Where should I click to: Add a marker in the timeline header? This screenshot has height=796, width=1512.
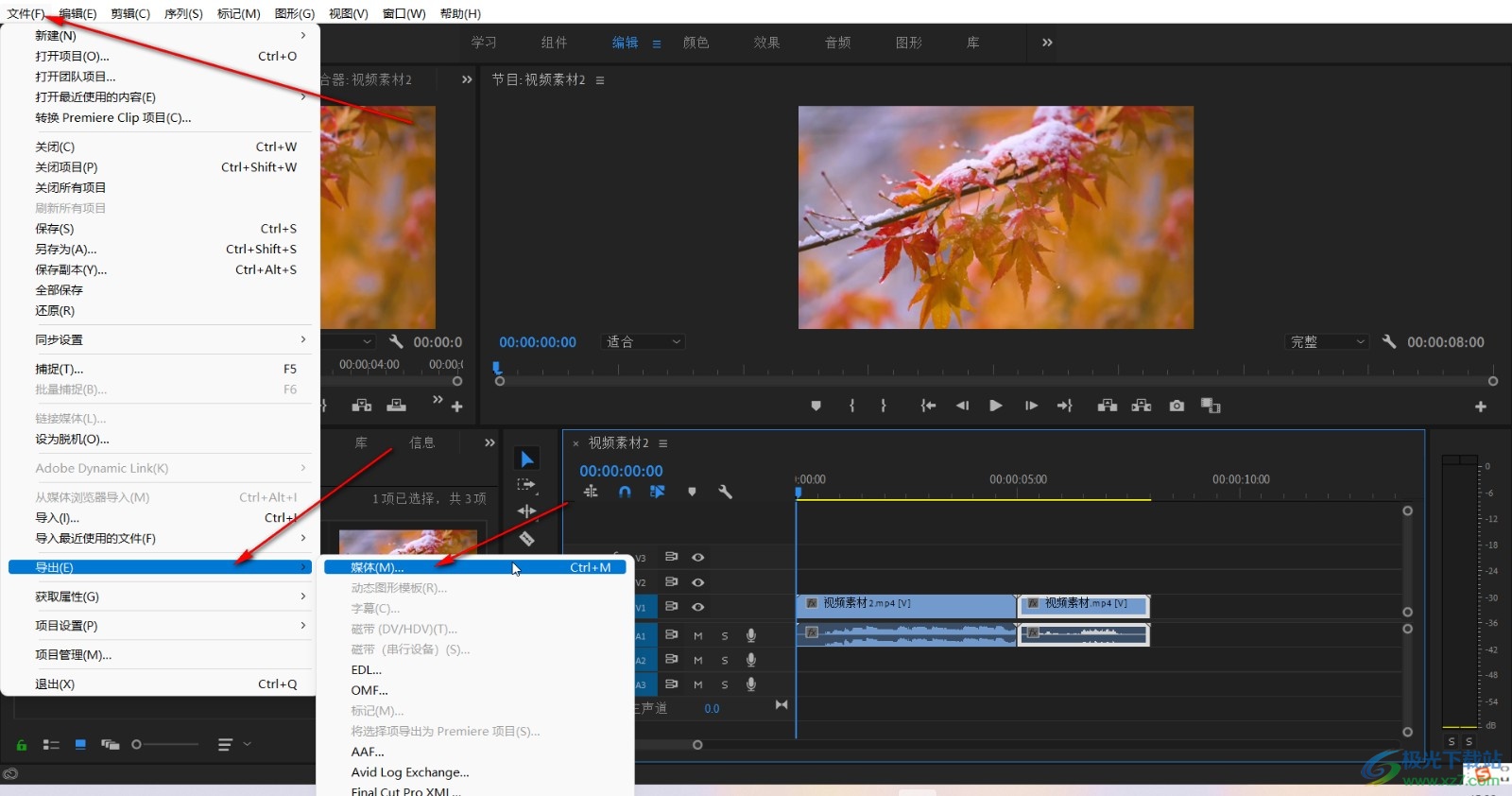click(692, 492)
